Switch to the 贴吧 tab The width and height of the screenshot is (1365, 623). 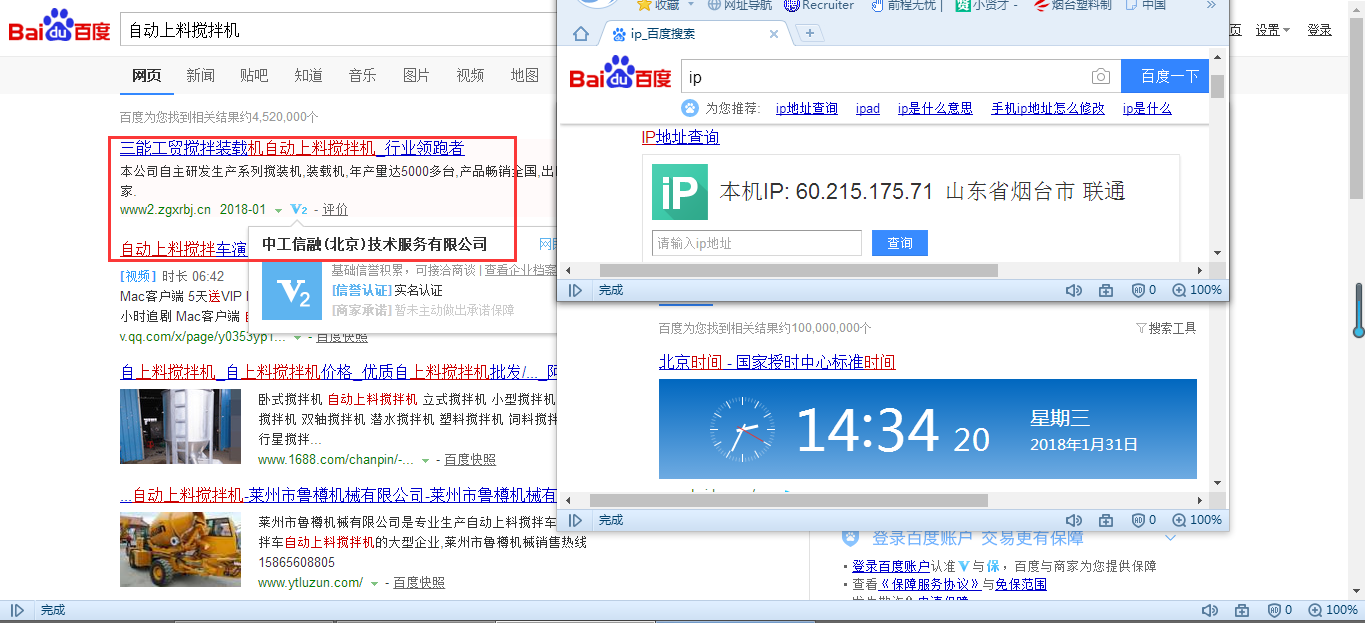pos(254,75)
